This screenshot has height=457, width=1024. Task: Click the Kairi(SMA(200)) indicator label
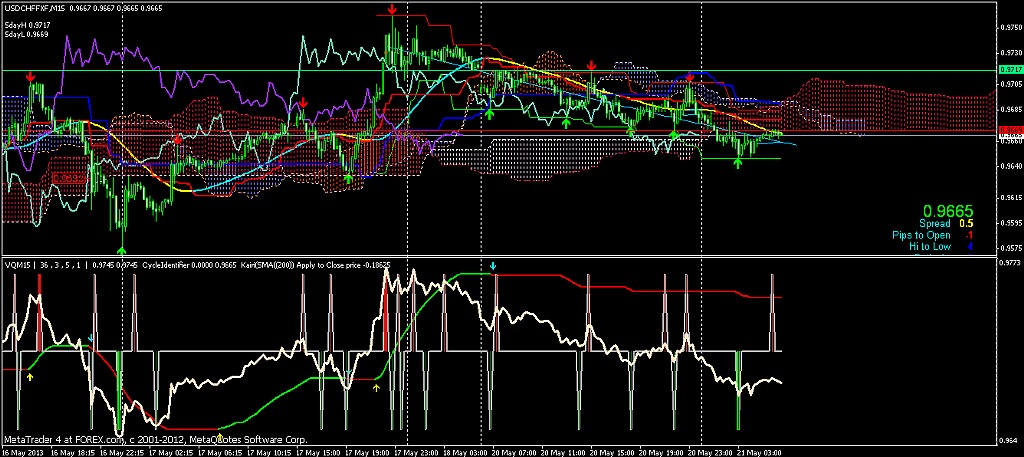(x=268, y=265)
